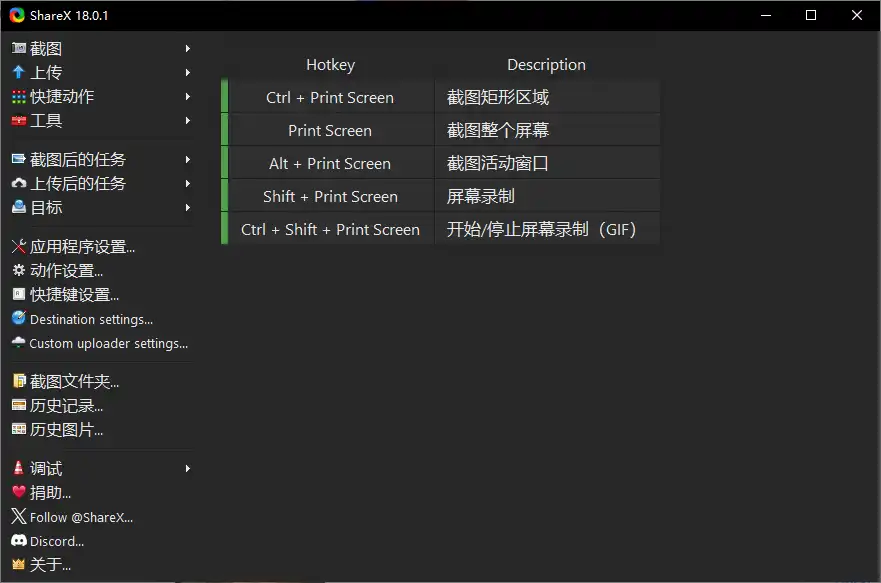
Task: Open 动作设置... dialog
Action: pyautogui.click(x=101, y=271)
